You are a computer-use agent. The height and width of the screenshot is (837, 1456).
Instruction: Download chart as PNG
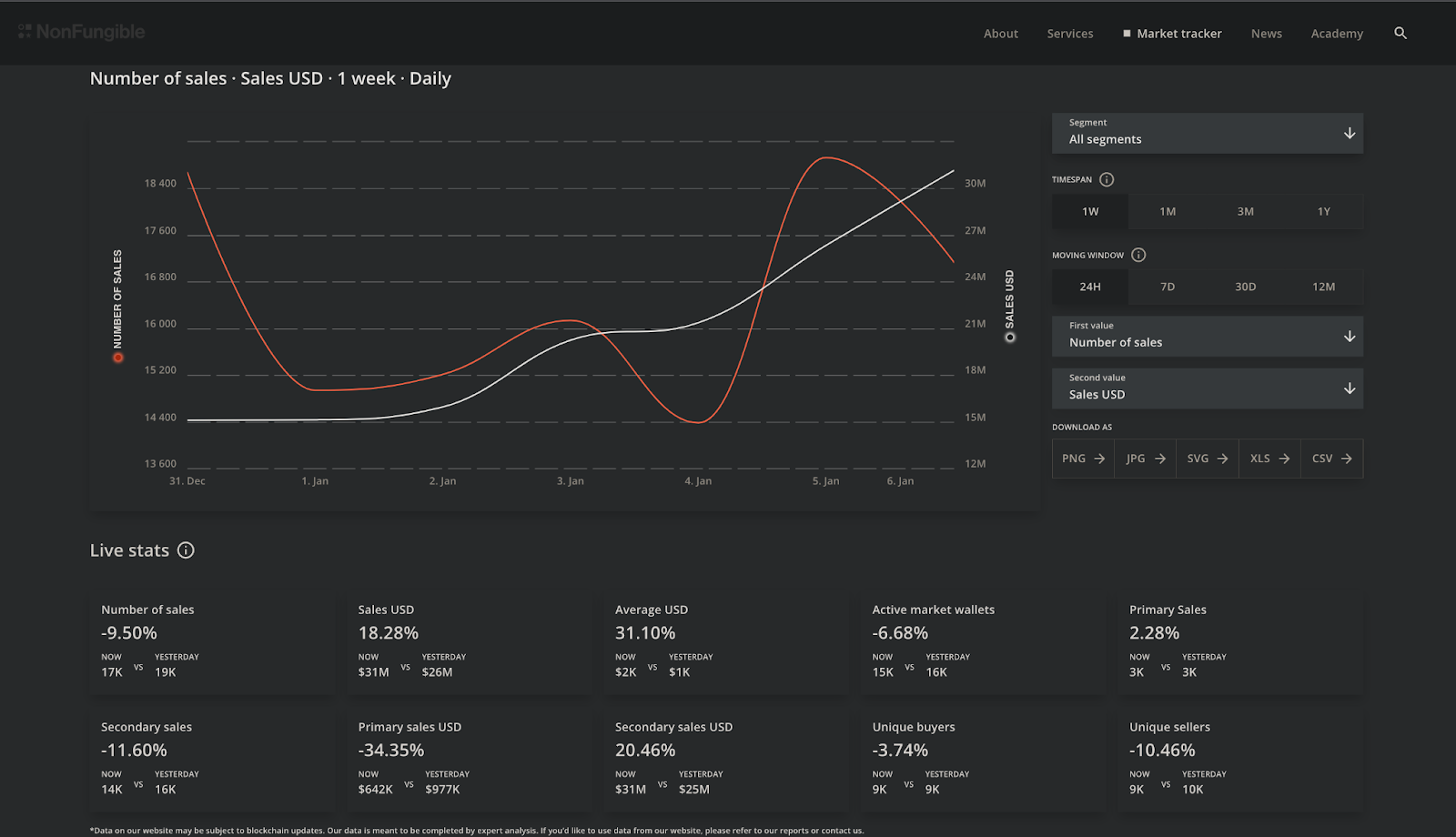coord(1083,459)
